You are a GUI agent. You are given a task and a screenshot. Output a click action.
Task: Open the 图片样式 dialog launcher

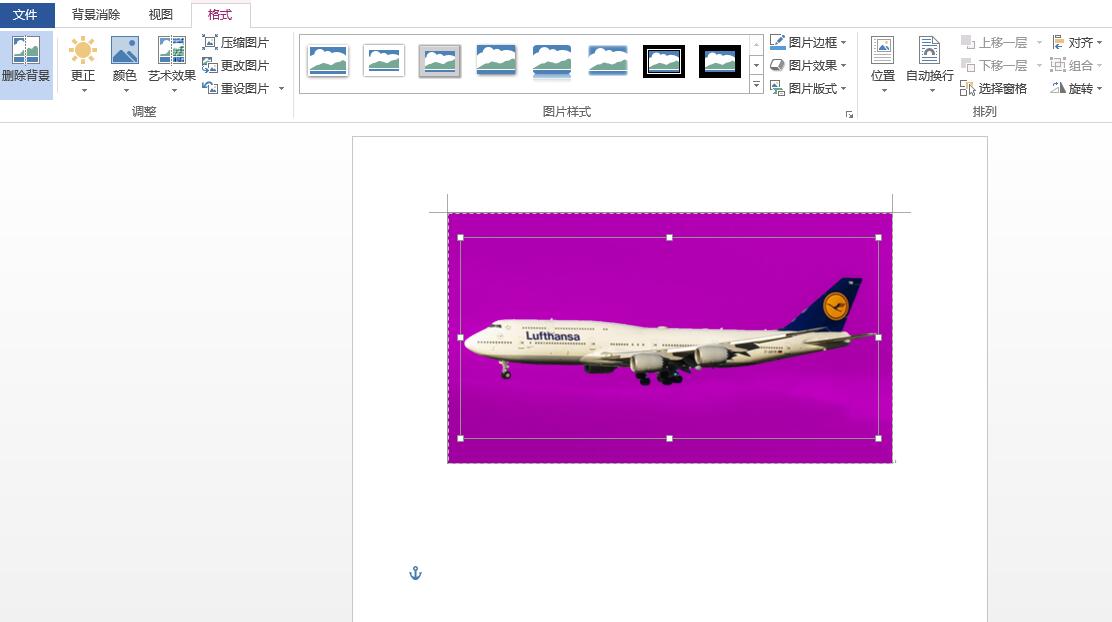(849, 114)
